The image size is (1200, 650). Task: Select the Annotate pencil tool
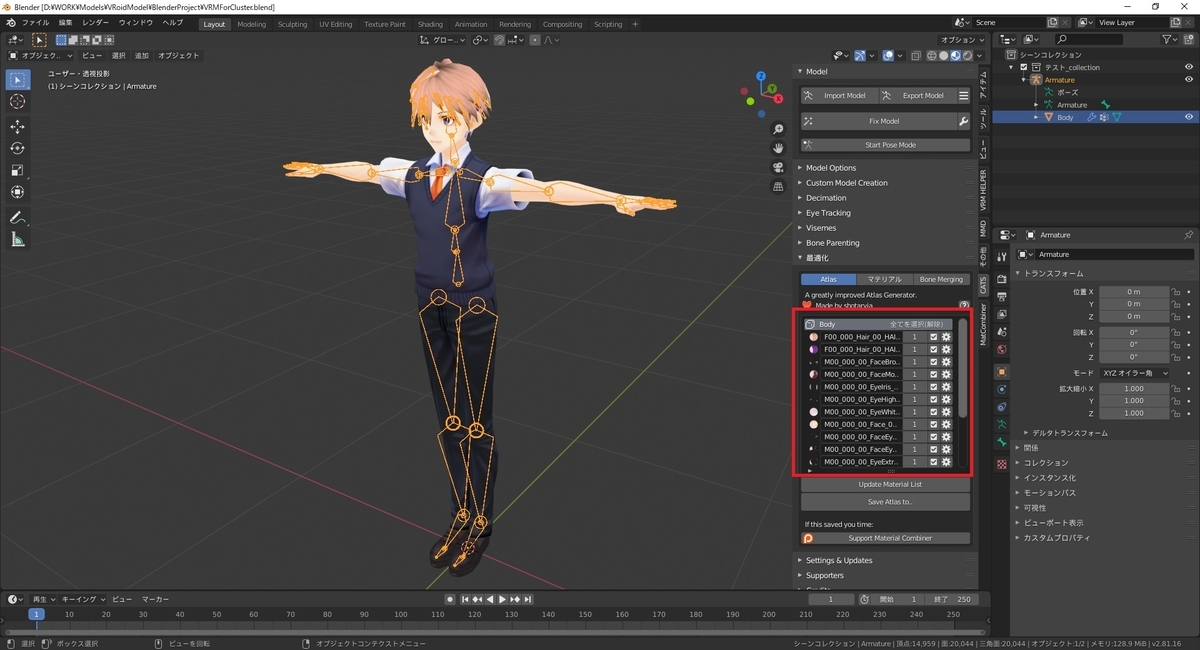18,217
